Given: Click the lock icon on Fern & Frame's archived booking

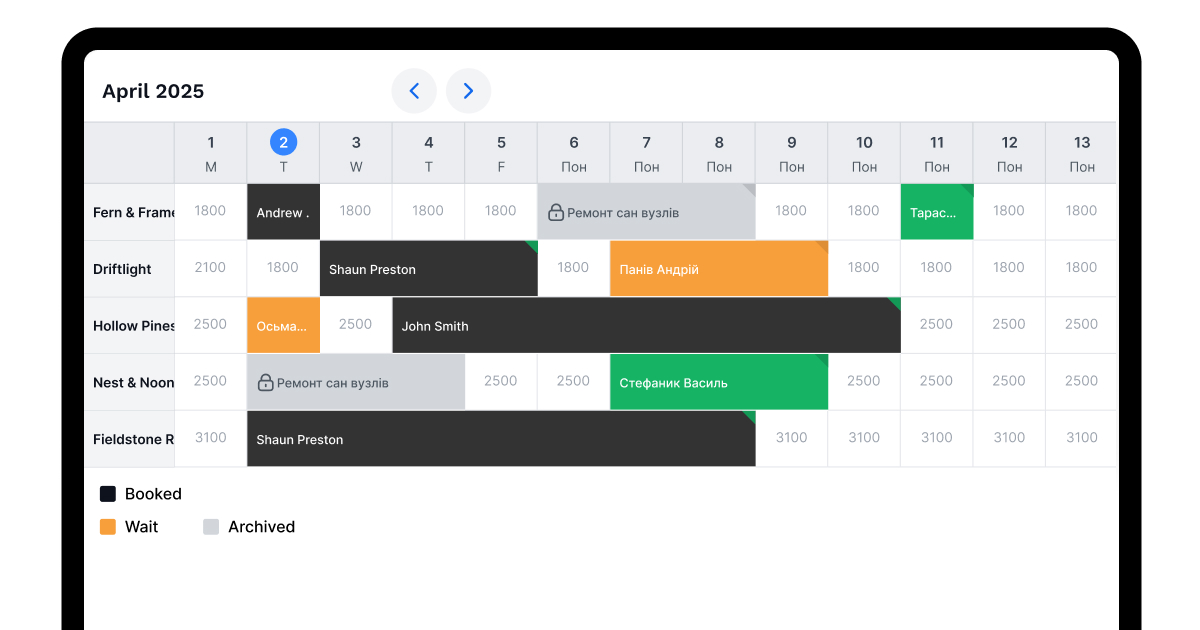Looking at the screenshot, I should coord(555,211).
